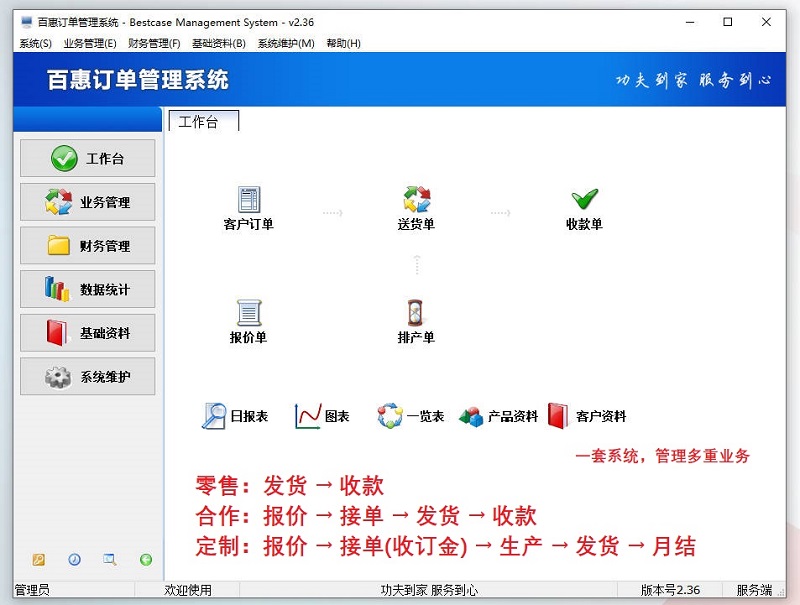Minimize the Bestcase Management System window

click(x=690, y=22)
